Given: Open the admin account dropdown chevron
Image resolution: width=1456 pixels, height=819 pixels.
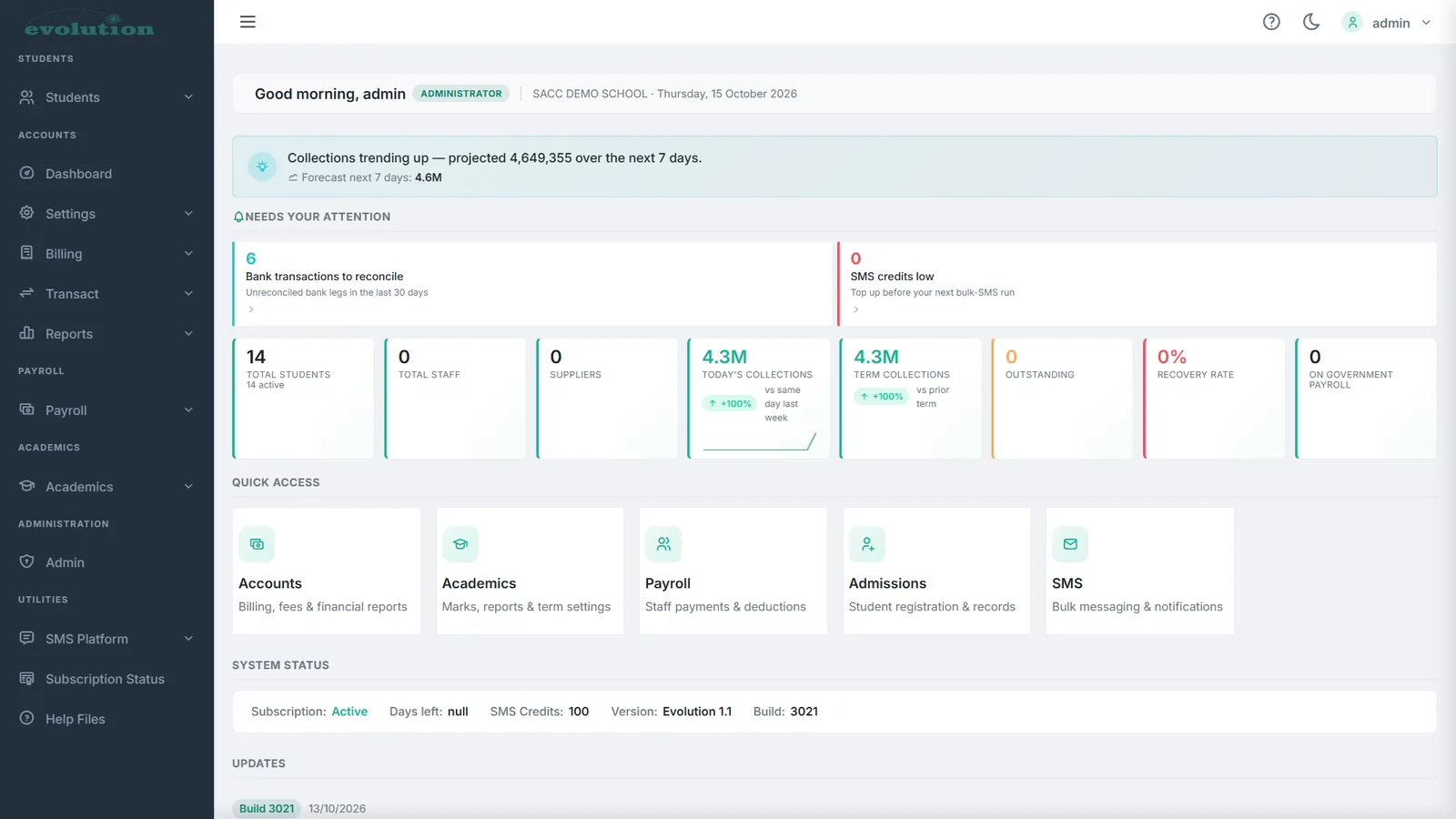Looking at the screenshot, I should coord(1426,23).
